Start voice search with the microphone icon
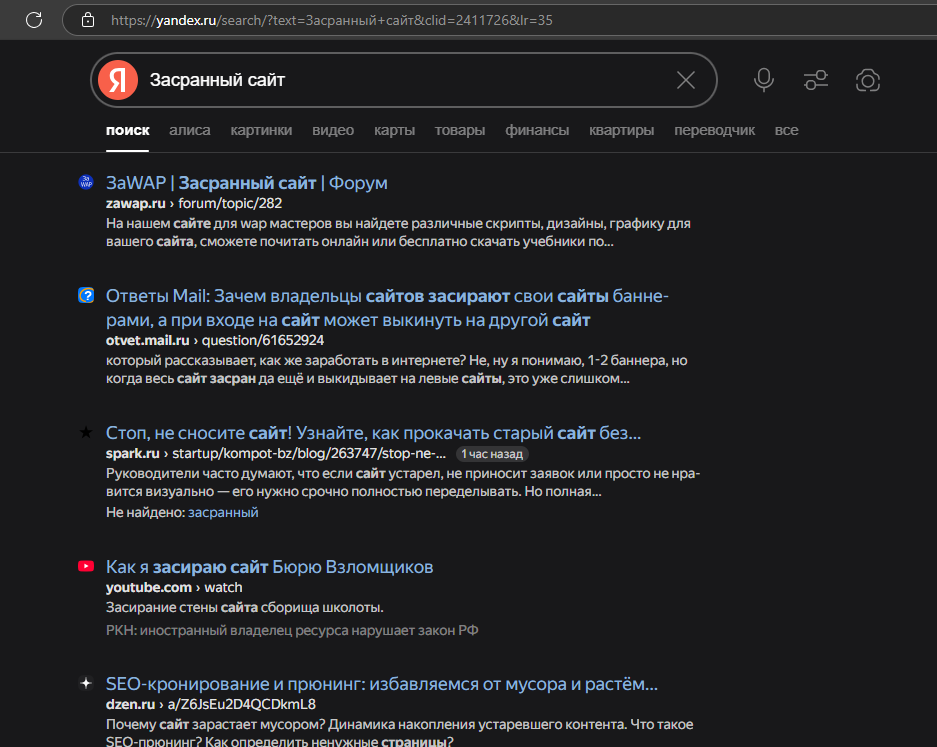 coord(764,80)
